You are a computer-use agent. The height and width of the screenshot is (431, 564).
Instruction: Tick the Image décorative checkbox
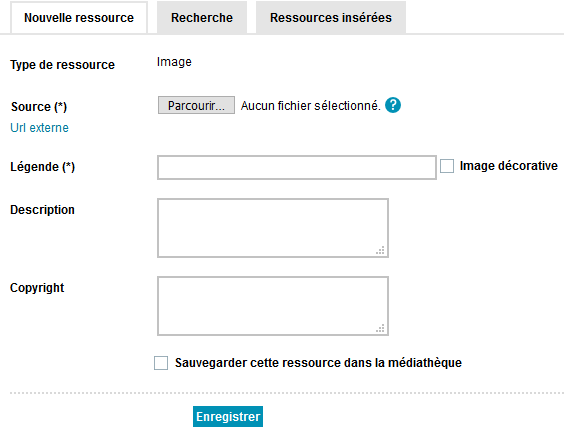pyautogui.click(x=447, y=166)
